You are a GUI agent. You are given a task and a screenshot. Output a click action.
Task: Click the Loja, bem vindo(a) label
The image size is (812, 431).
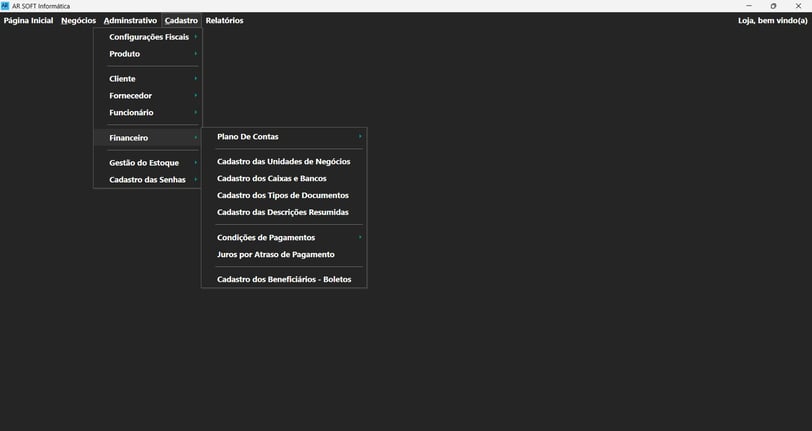point(773,21)
